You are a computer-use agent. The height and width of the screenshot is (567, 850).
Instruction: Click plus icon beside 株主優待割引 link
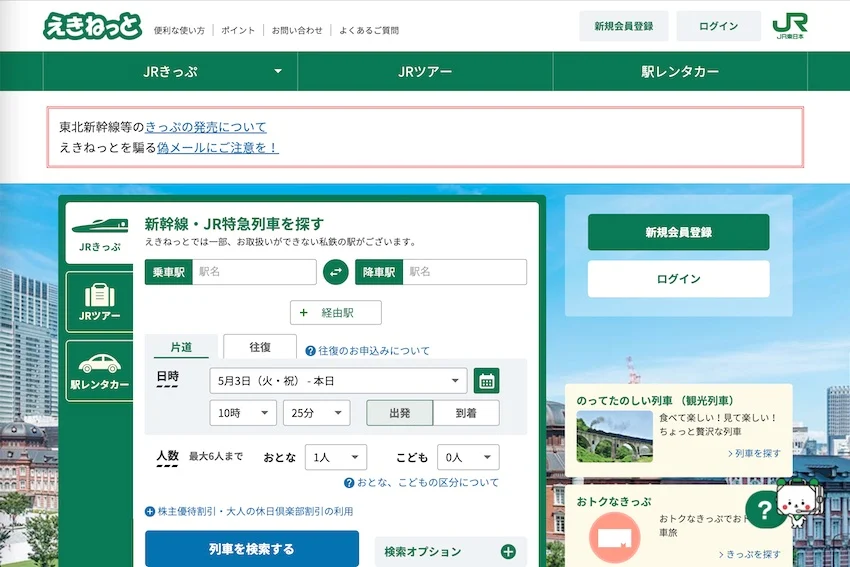150,512
